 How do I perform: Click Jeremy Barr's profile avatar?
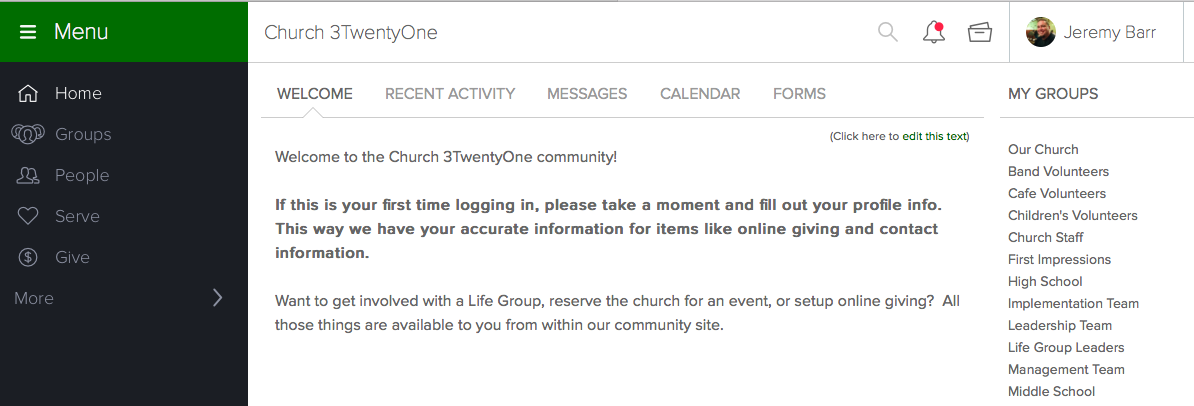click(1040, 32)
